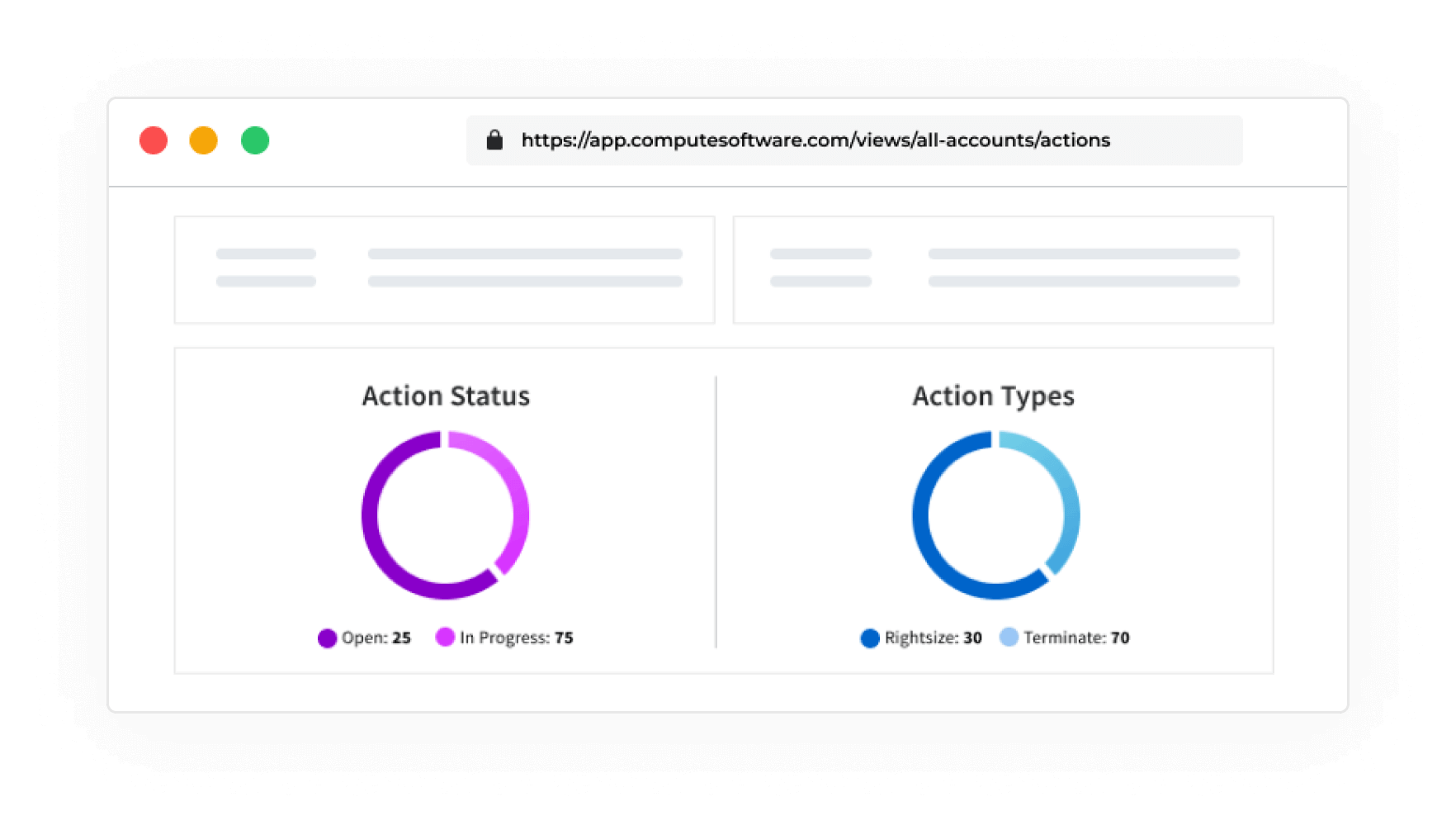Select the 'Terminate: 70' legend label
The image size is (1456, 830).
click(1076, 638)
